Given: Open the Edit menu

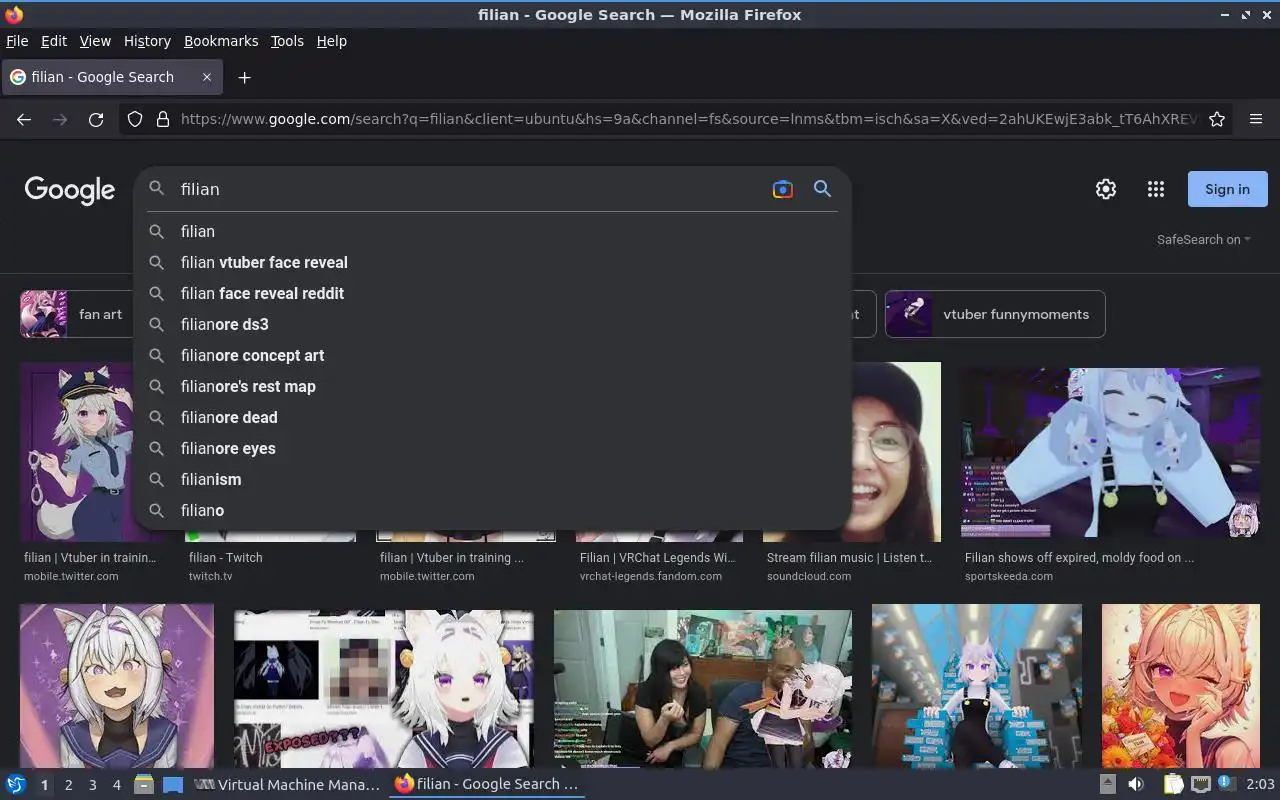Looking at the screenshot, I should [54, 41].
